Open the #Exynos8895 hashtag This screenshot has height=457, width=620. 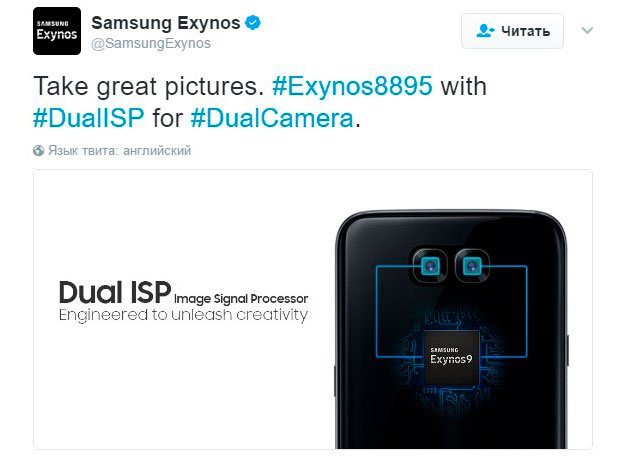coord(352,86)
